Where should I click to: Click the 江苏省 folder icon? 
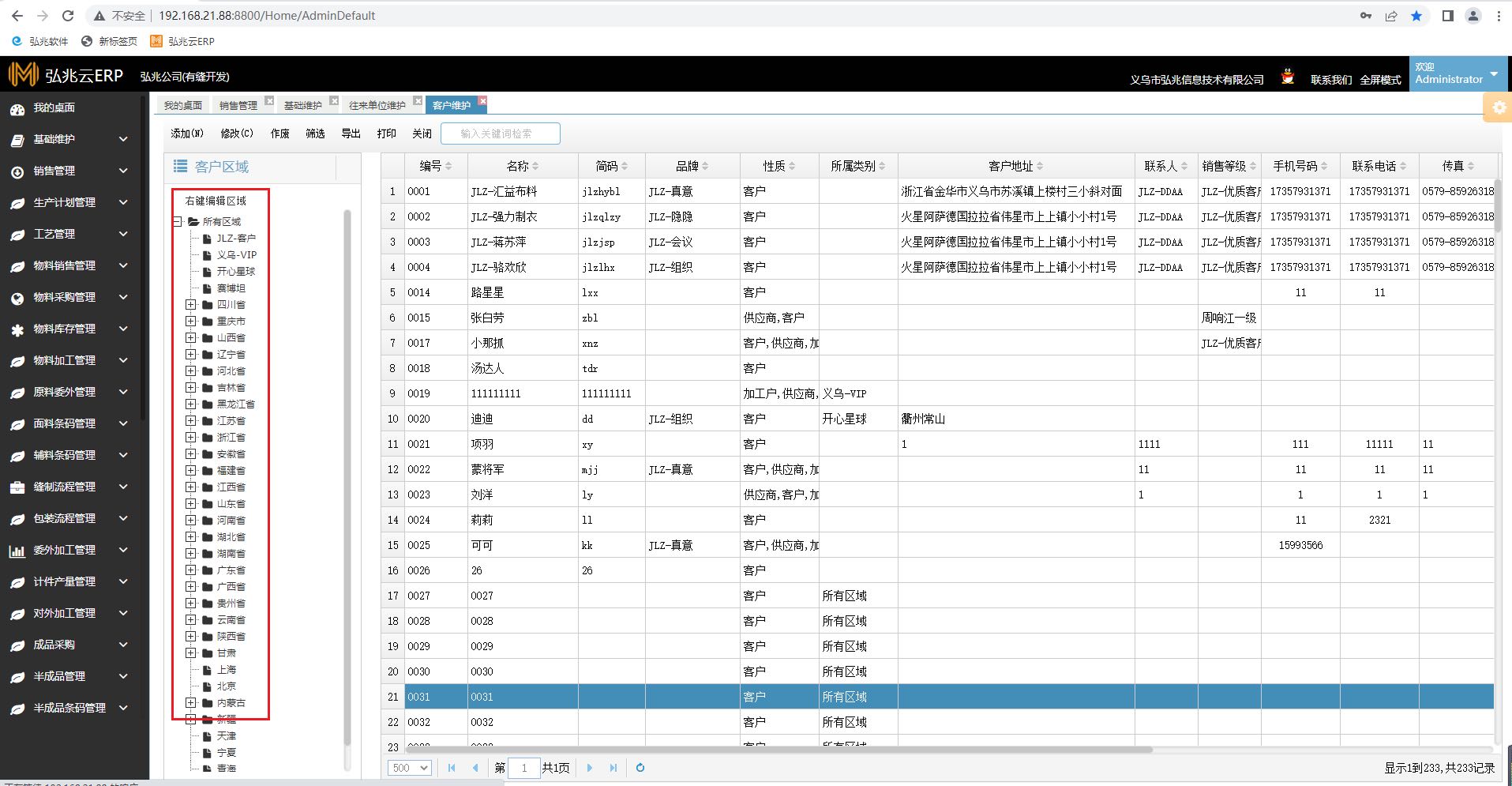(208, 421)
